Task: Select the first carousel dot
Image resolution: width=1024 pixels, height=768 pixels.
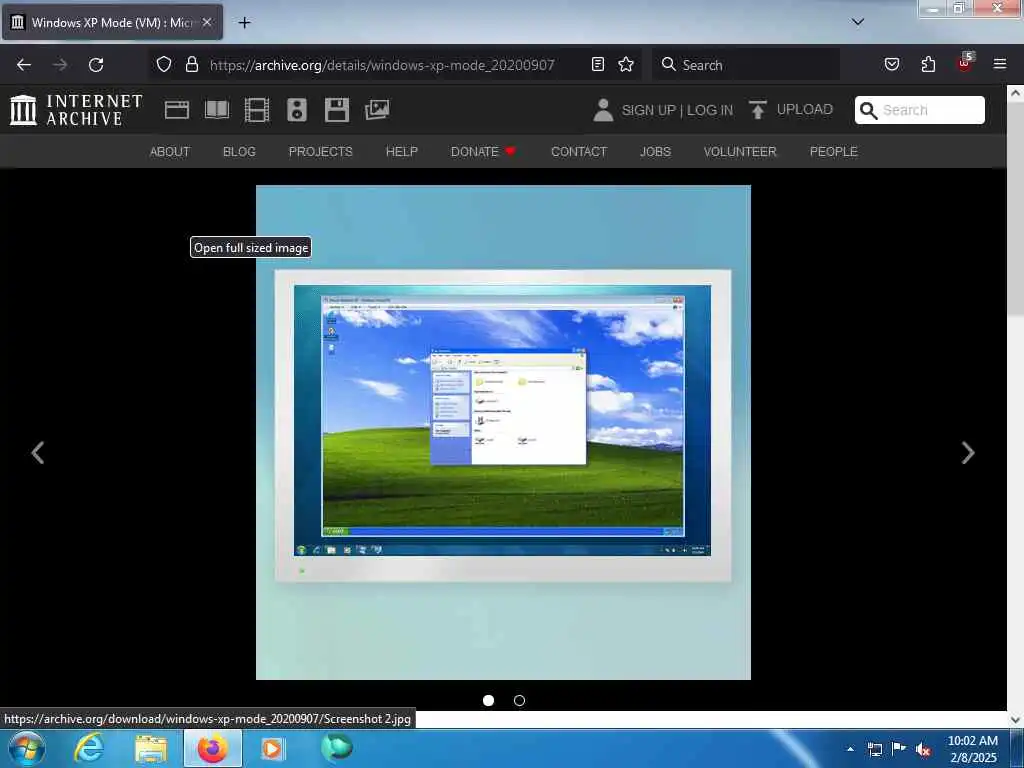Action: coord(488,700)
